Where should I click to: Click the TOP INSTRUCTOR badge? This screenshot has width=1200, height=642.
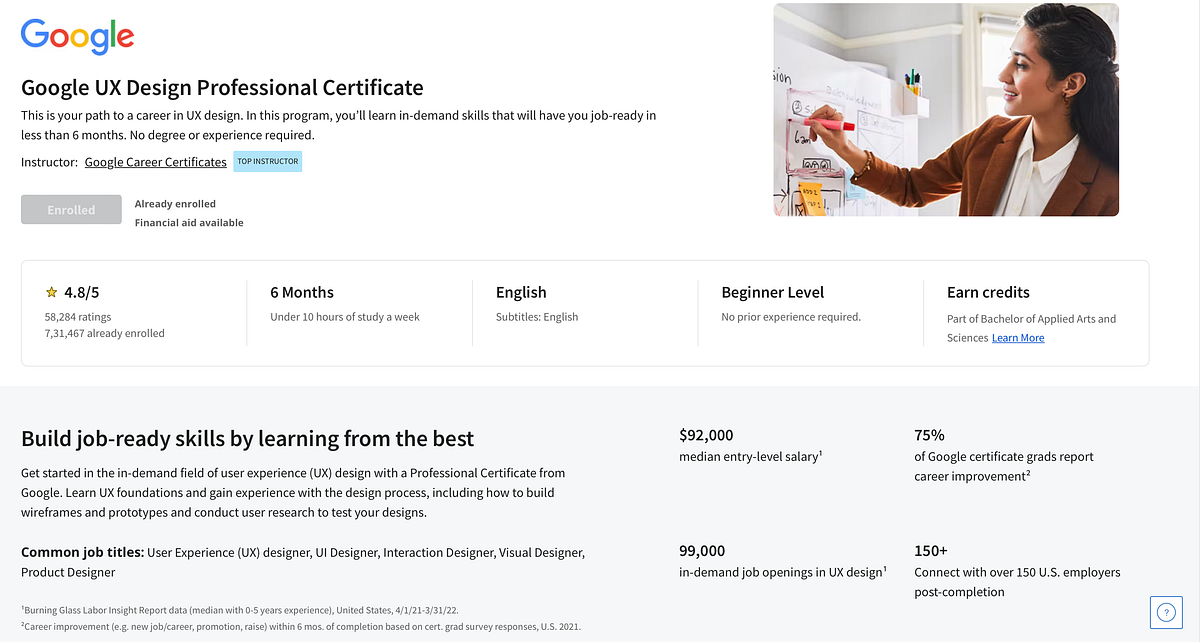click(x=267, y=160)
